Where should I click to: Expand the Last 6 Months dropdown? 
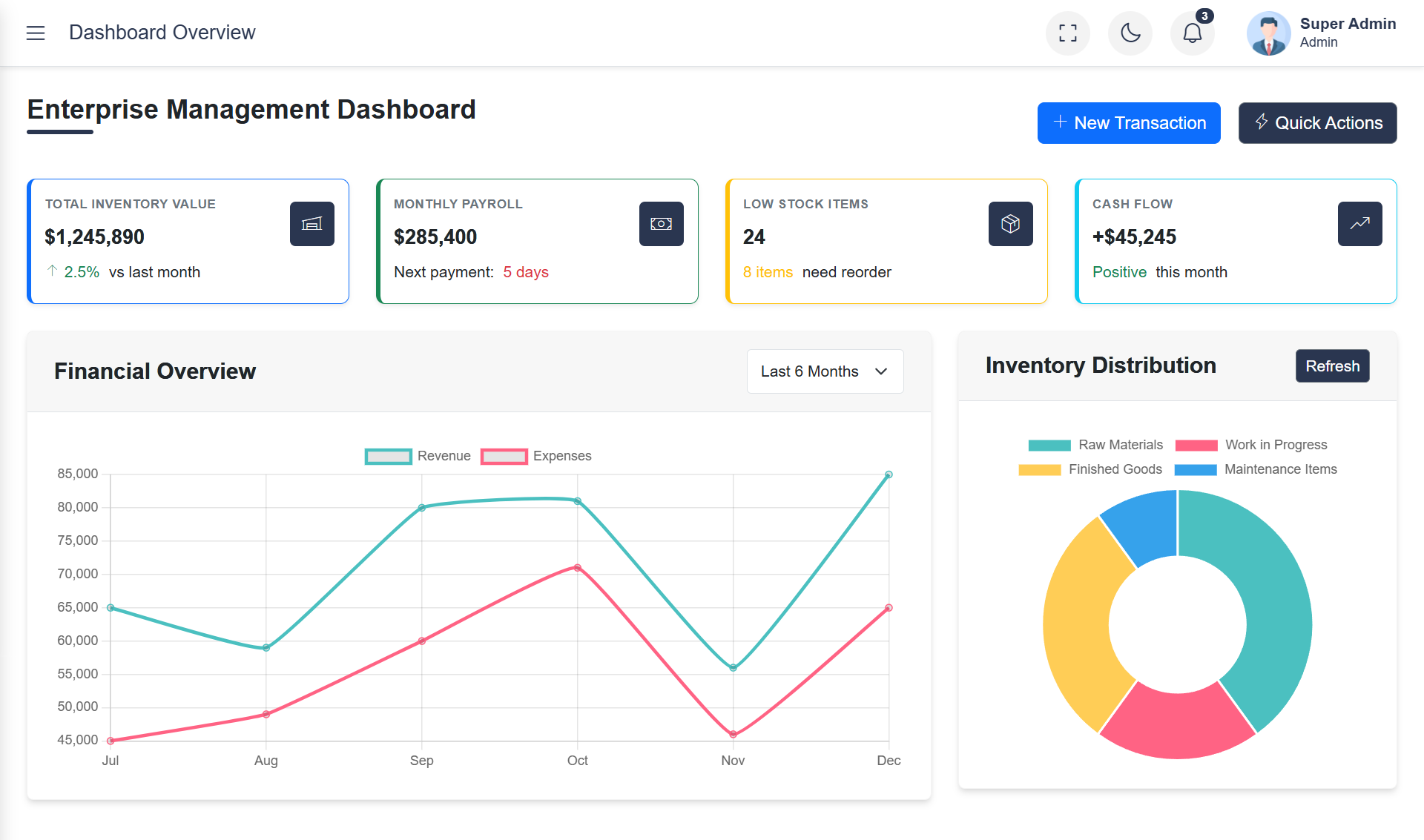coord(825,371)
